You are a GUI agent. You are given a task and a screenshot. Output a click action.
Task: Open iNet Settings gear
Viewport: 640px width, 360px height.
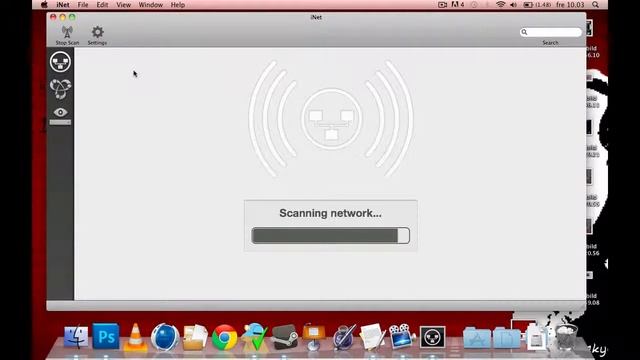pyautogui.click(x=97, y=32)
